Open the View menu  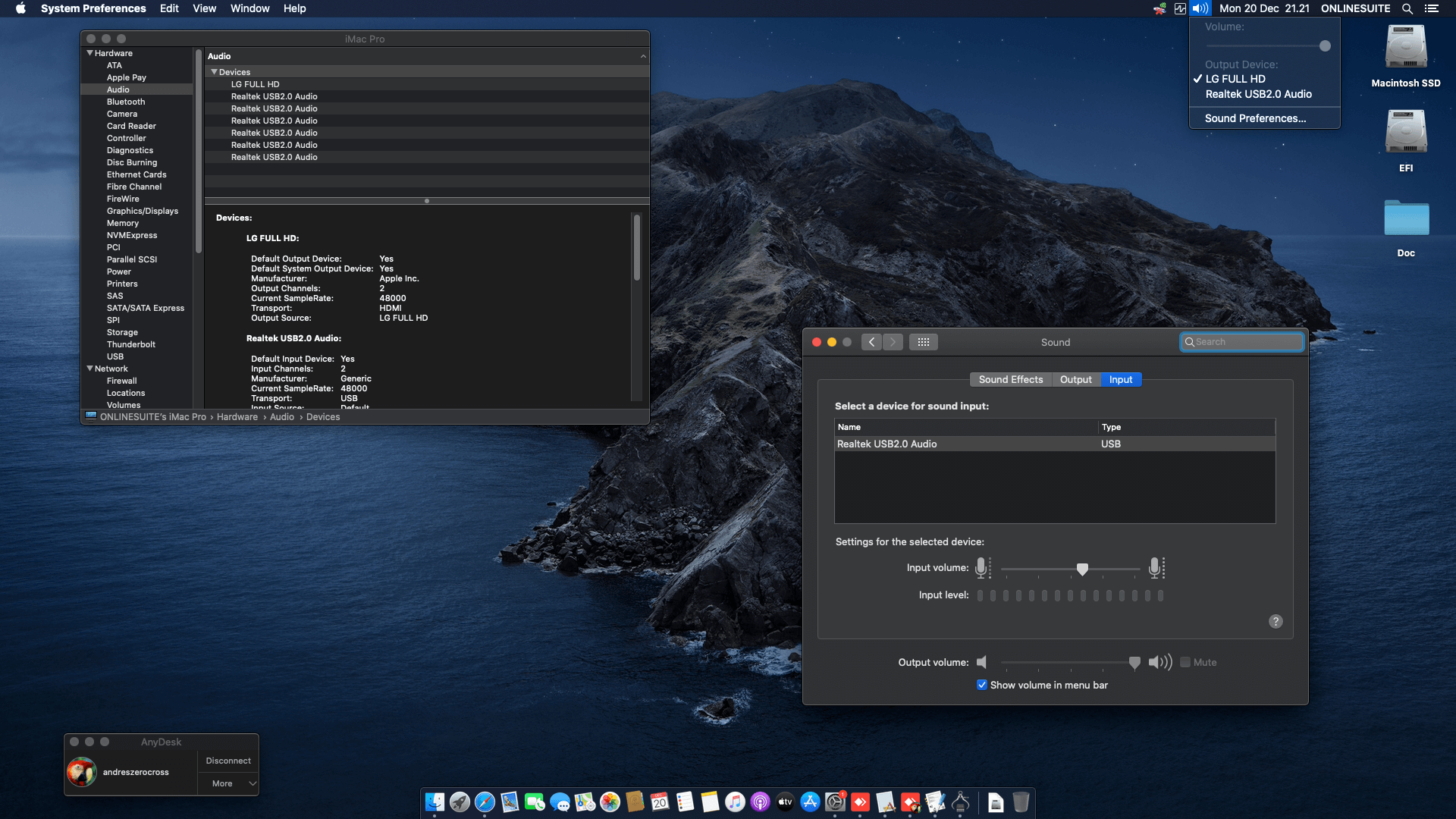(204, 8)
